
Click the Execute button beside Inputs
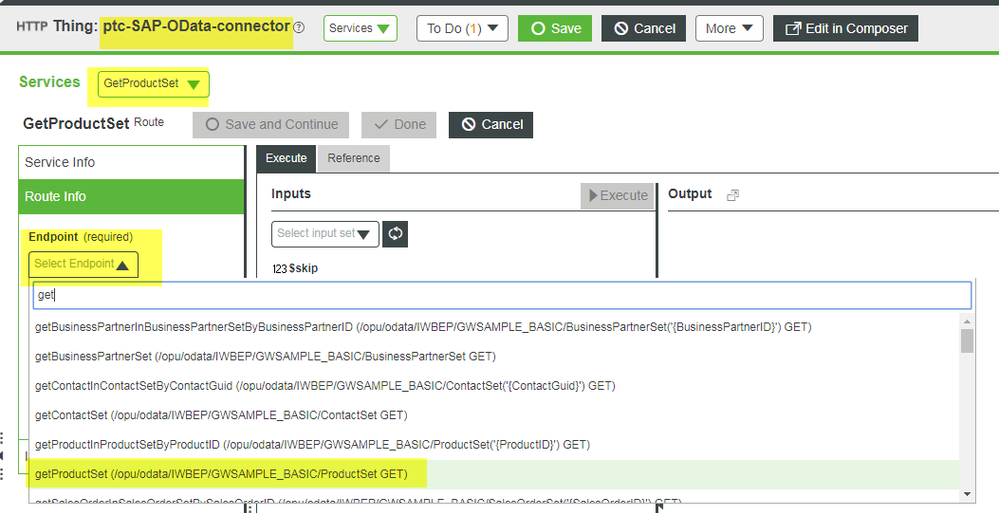[617, 196]
